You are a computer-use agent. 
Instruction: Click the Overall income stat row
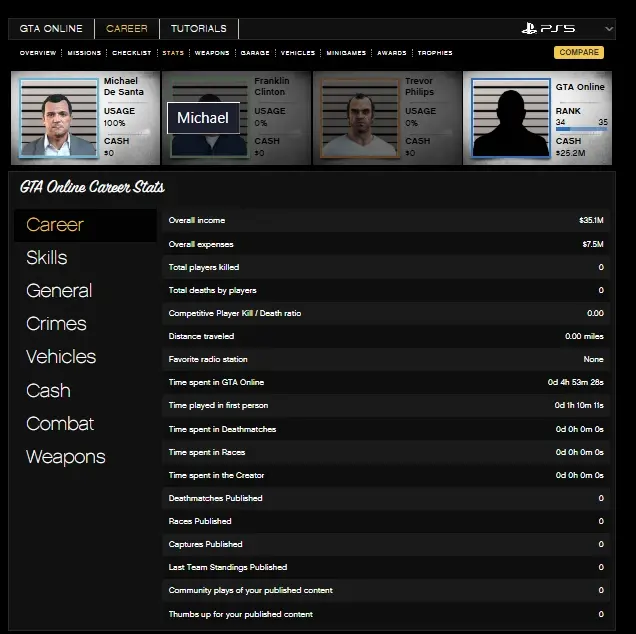coord(385,220)
